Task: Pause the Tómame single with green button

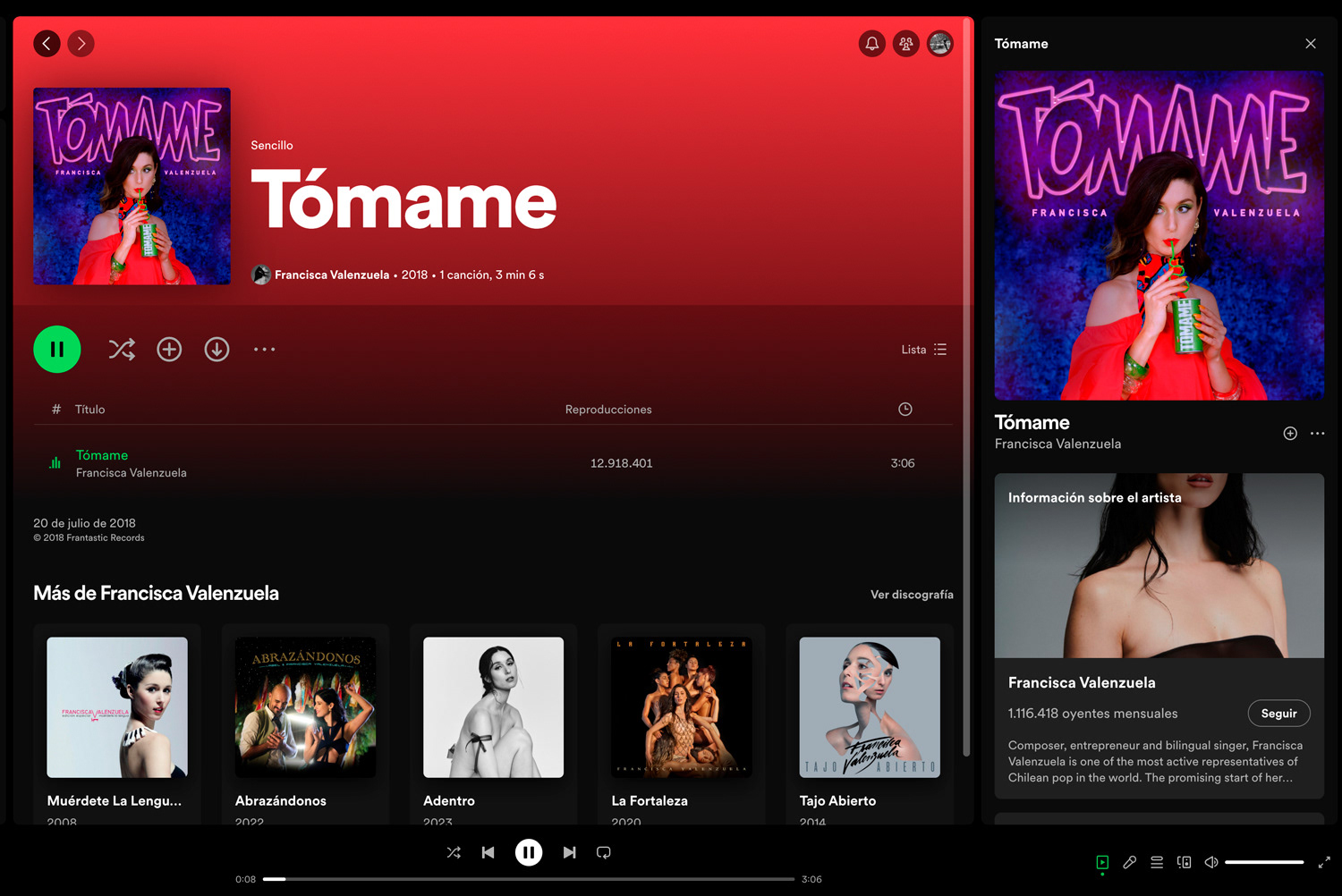Action: [57, 350]
